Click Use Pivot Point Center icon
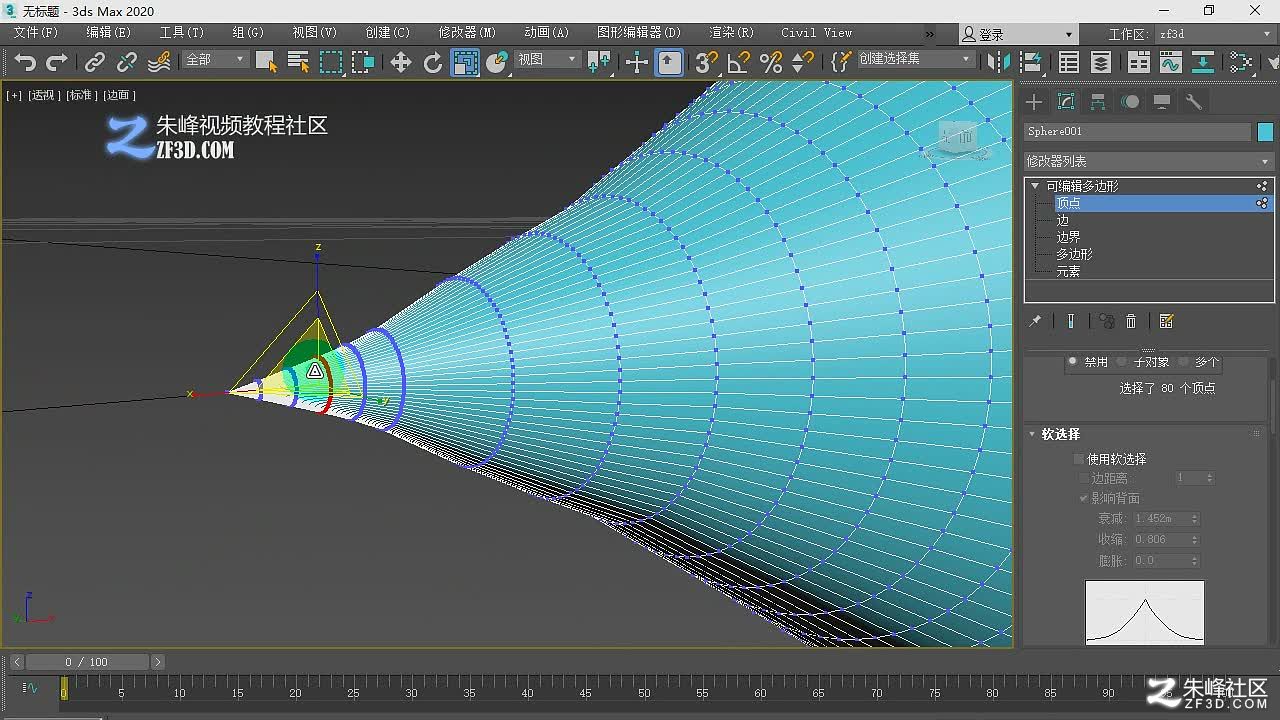Image resolution: width=1280 pixels, height=720 pixels. 599,62
